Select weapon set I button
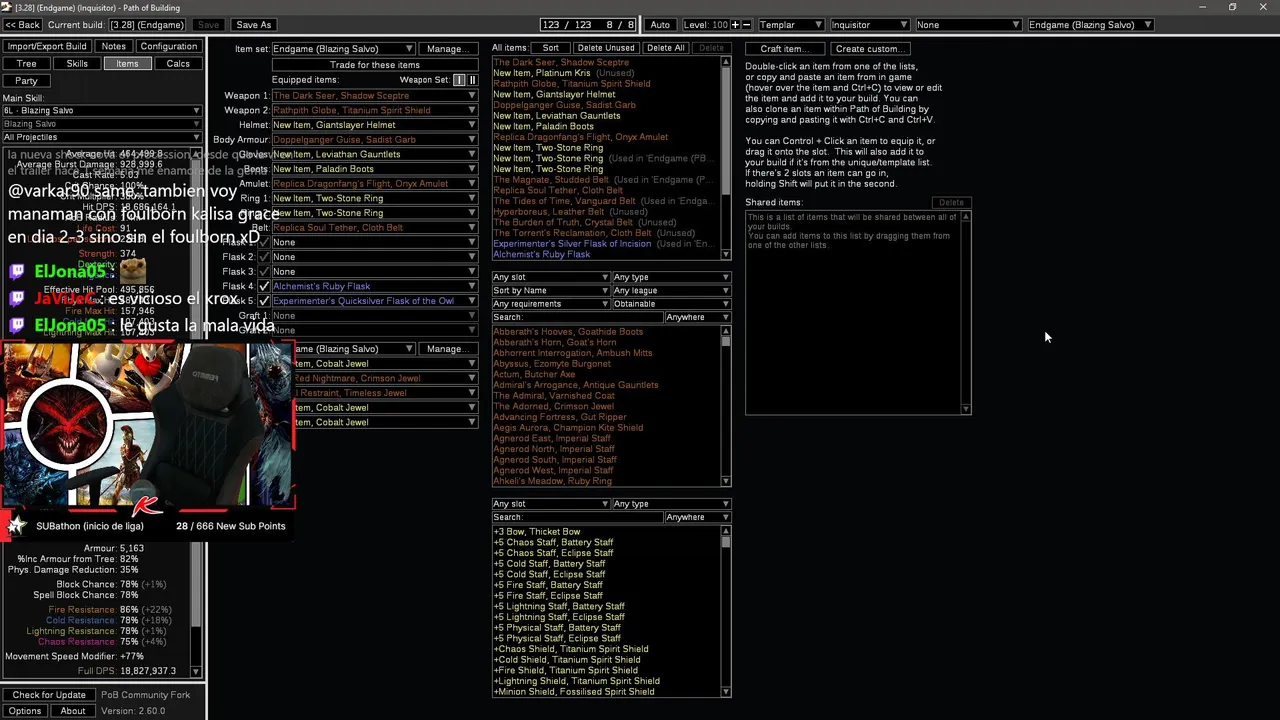1280x720 pixels. (x=459, y=80)
